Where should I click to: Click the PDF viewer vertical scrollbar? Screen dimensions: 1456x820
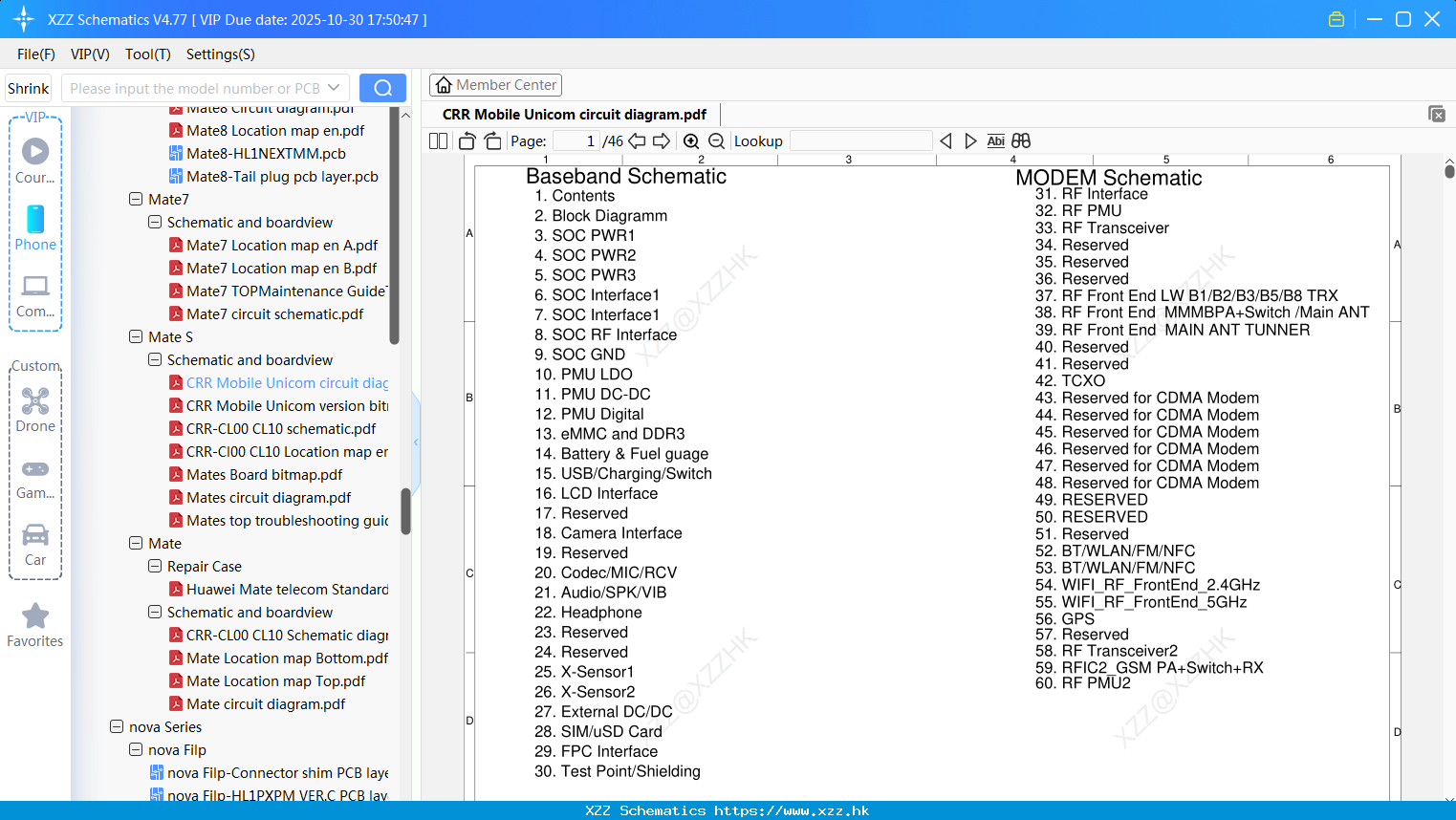point(1449,171)
